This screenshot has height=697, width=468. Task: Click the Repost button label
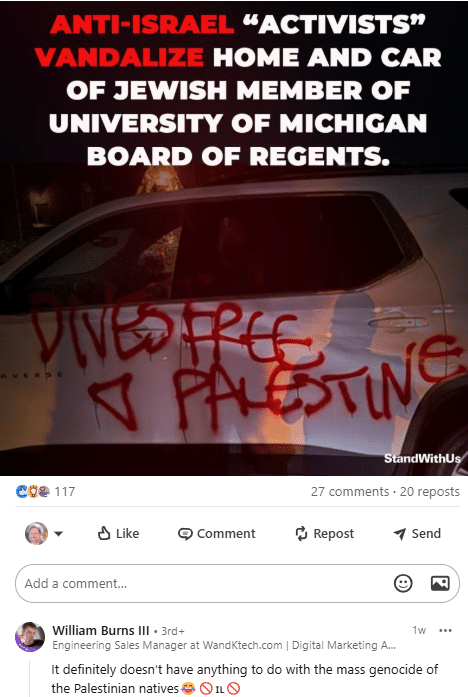tap(334, 533)
